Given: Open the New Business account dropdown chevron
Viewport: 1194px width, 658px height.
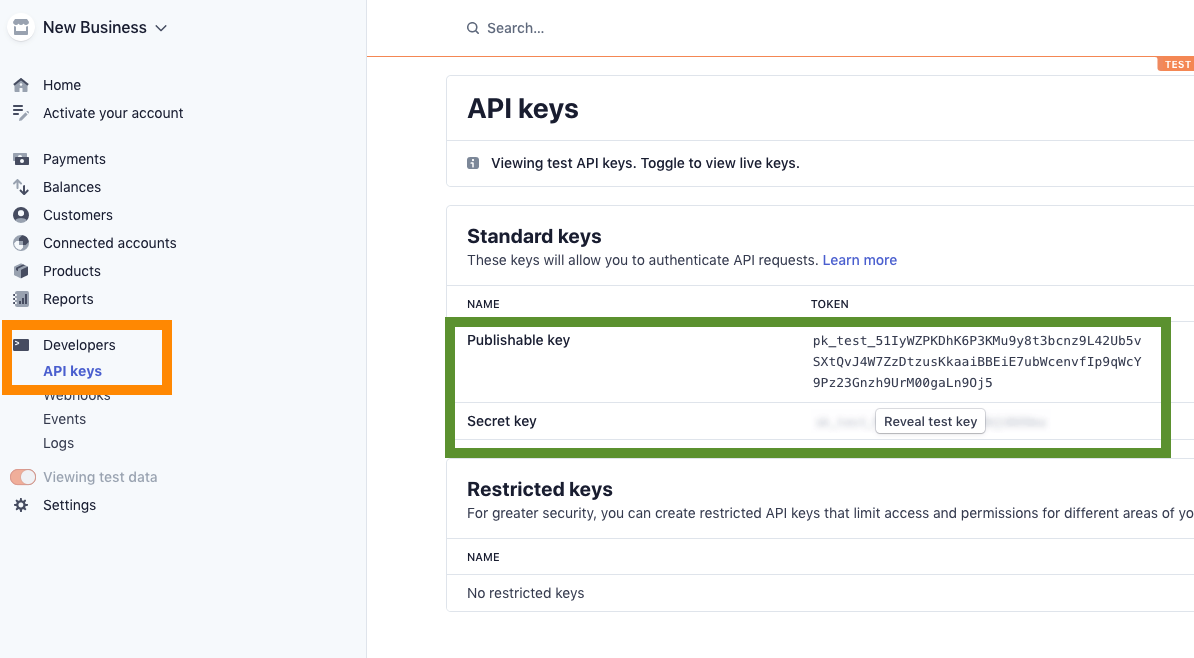Looking at the screenshot, I should [161, 28].
